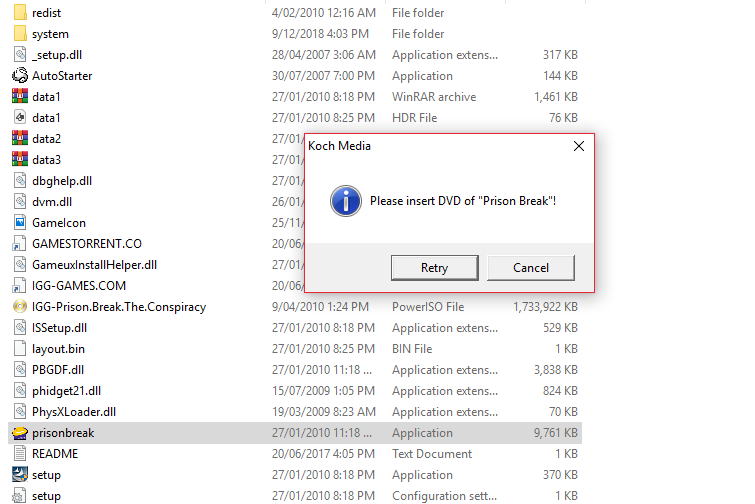This screenshot has height=504, width=755.
Task: Click the setup application icon
Action: pos(20,475)
